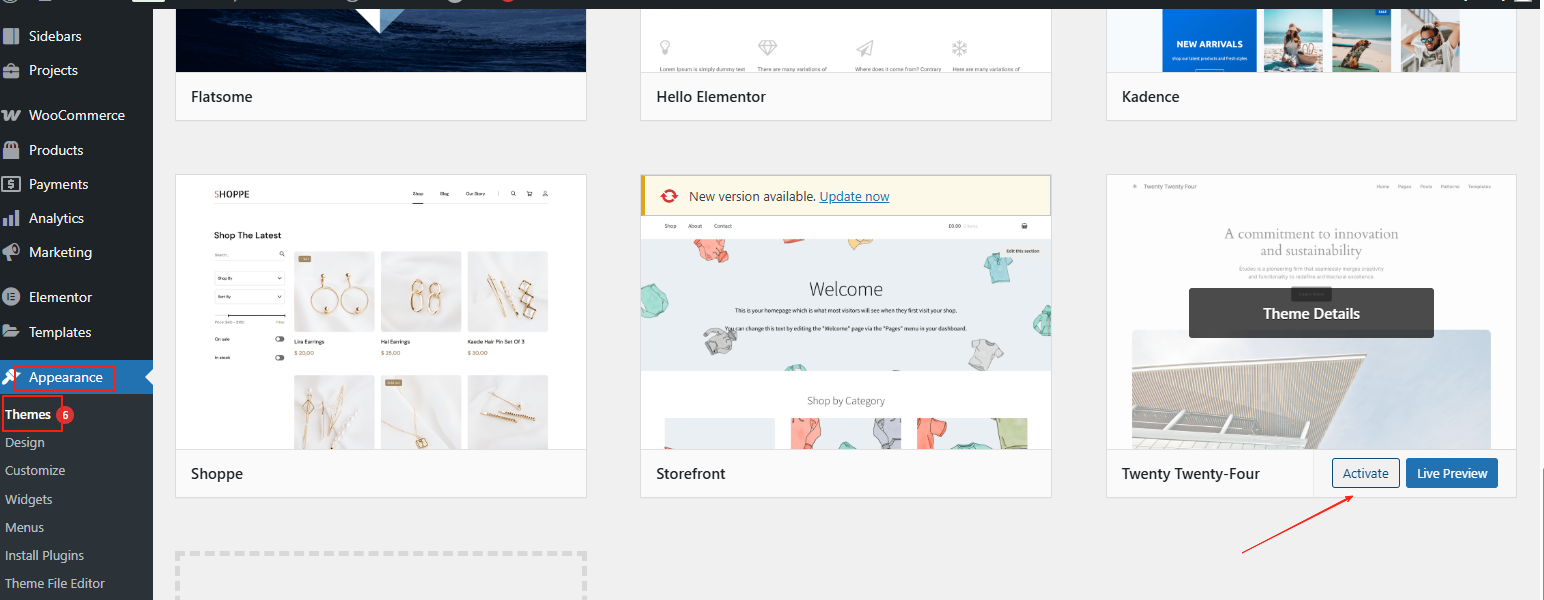Open Theme File Editor in the sidebar
Image resolution: width=1544 pixels, height=600 pixels.
click(55, 583)
